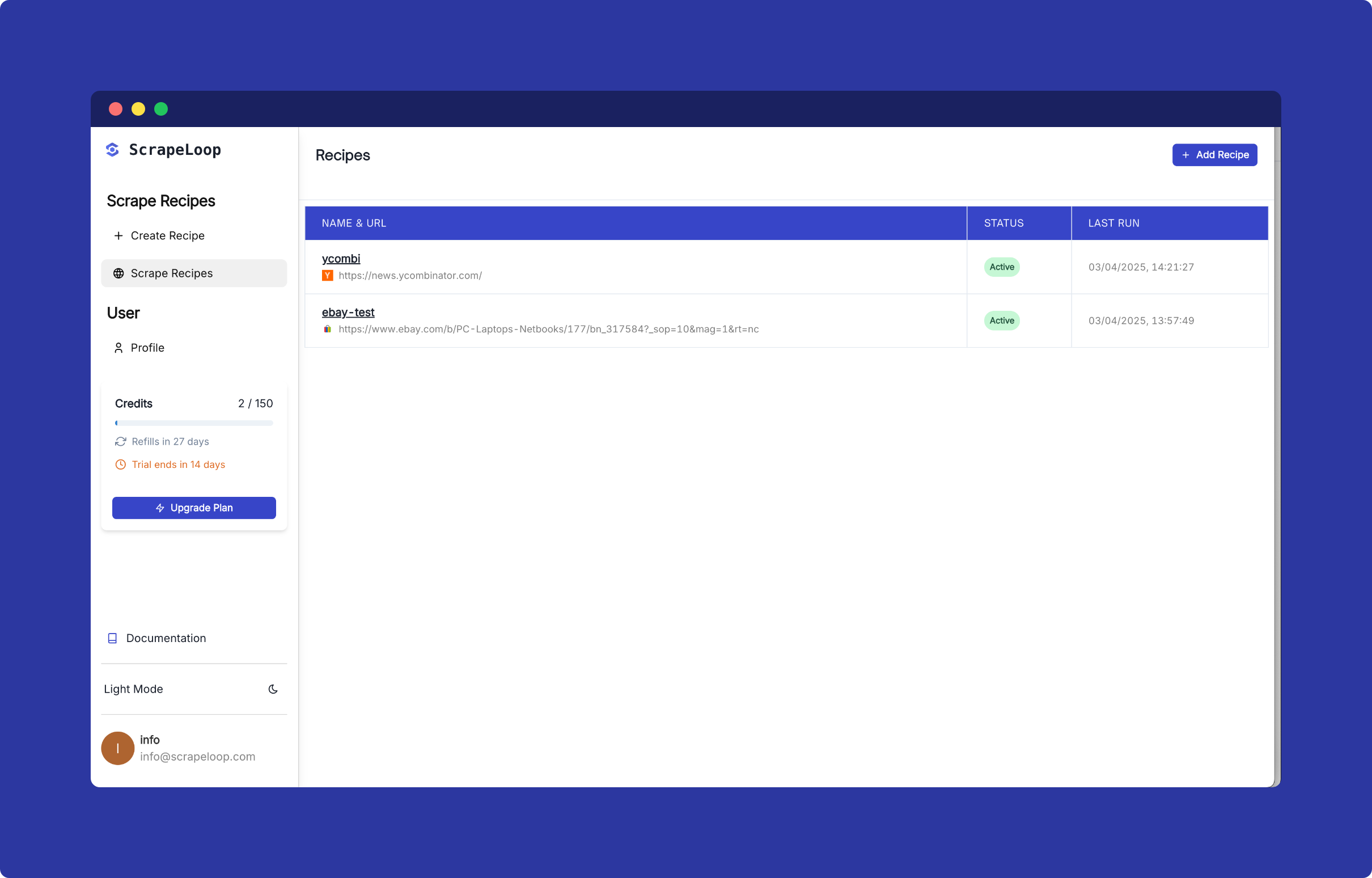
Task: Click the Recipes page heading
Action: (x=342, y=155)
